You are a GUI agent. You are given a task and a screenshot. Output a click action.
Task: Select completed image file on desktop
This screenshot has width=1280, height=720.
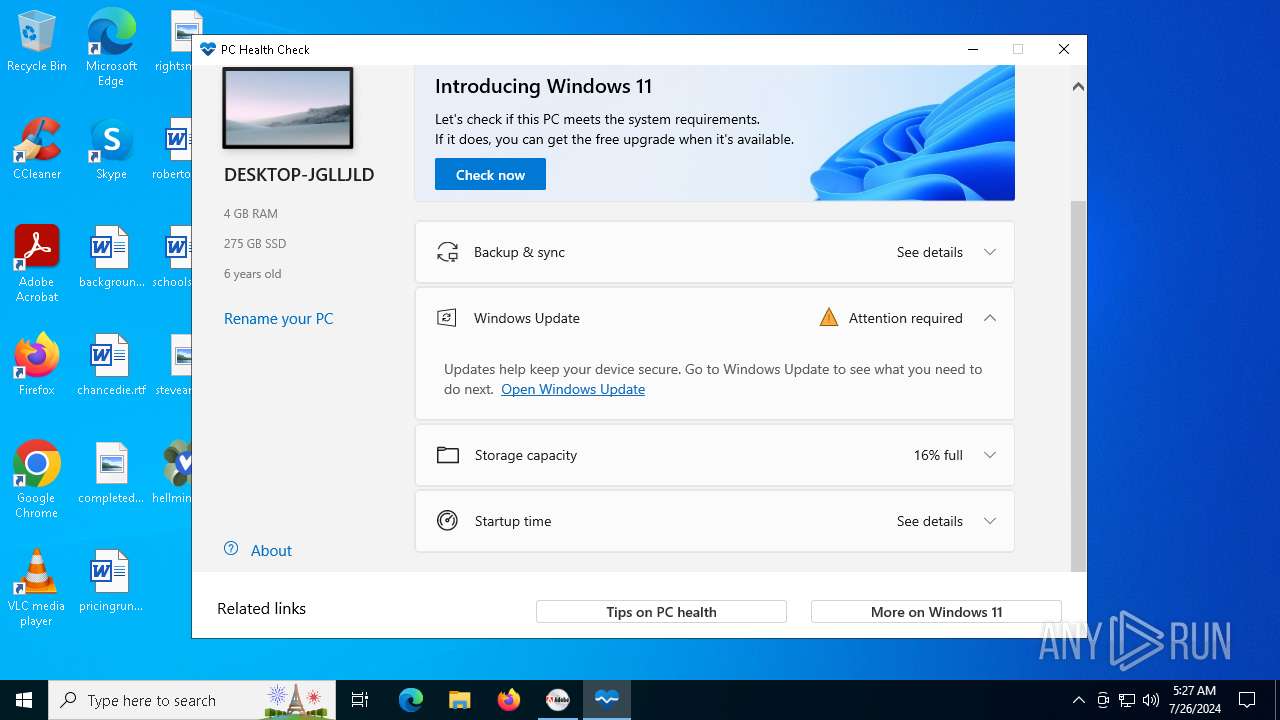coord(111,472)
